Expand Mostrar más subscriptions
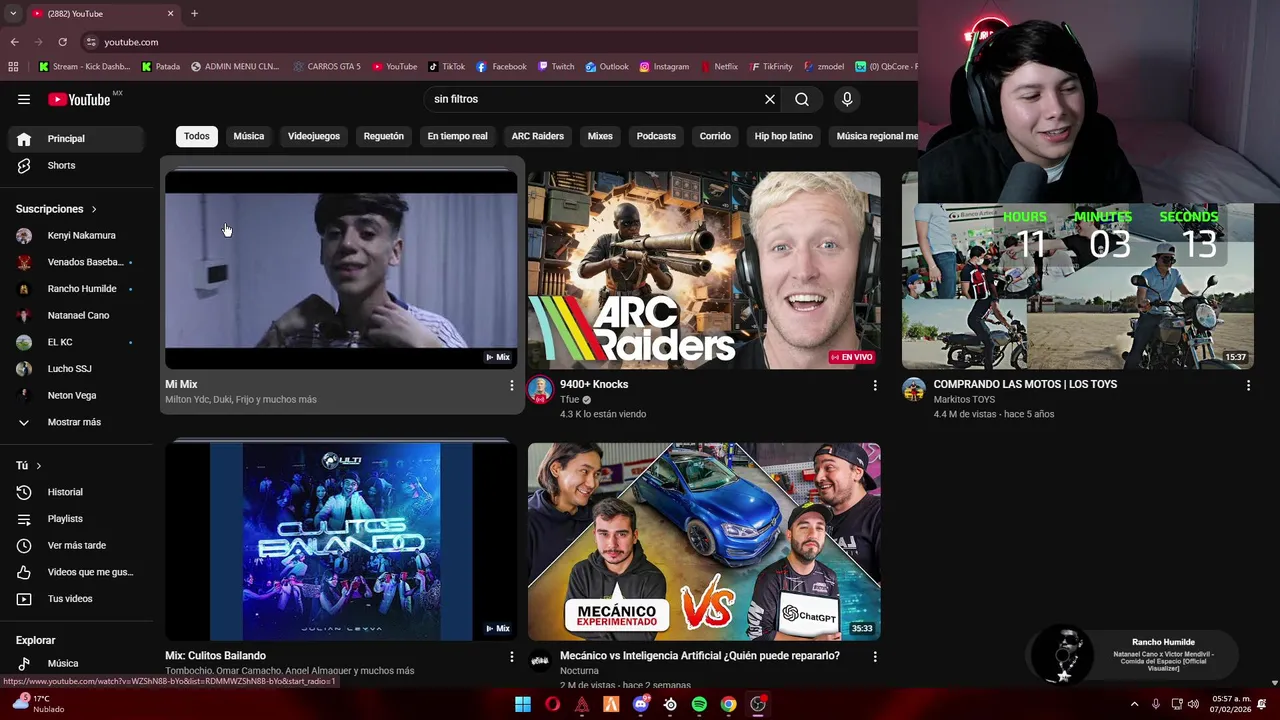 point(76,422)
